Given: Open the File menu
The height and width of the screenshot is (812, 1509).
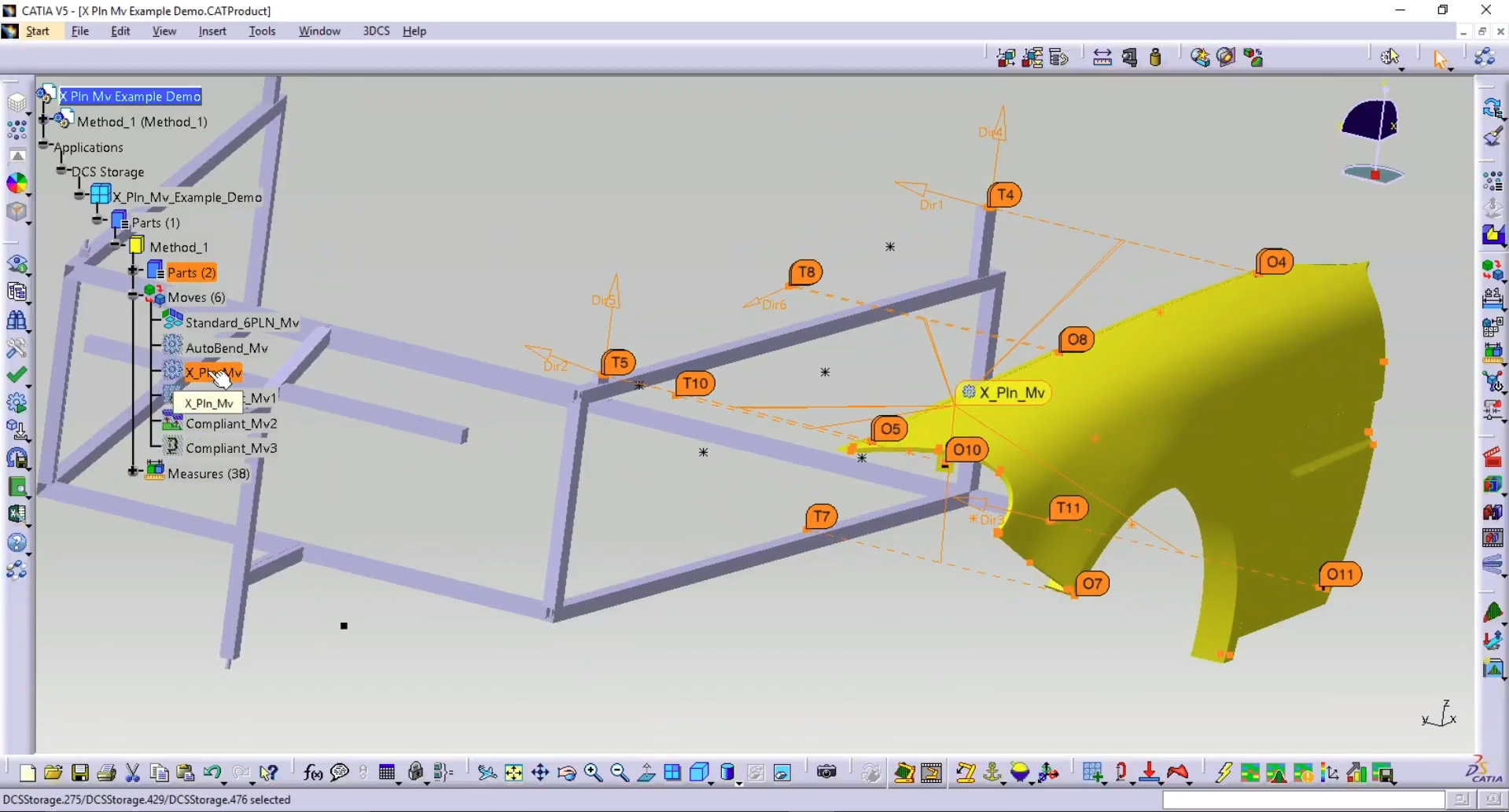Looking at the screenshot, I should click(x=80, y=31).
